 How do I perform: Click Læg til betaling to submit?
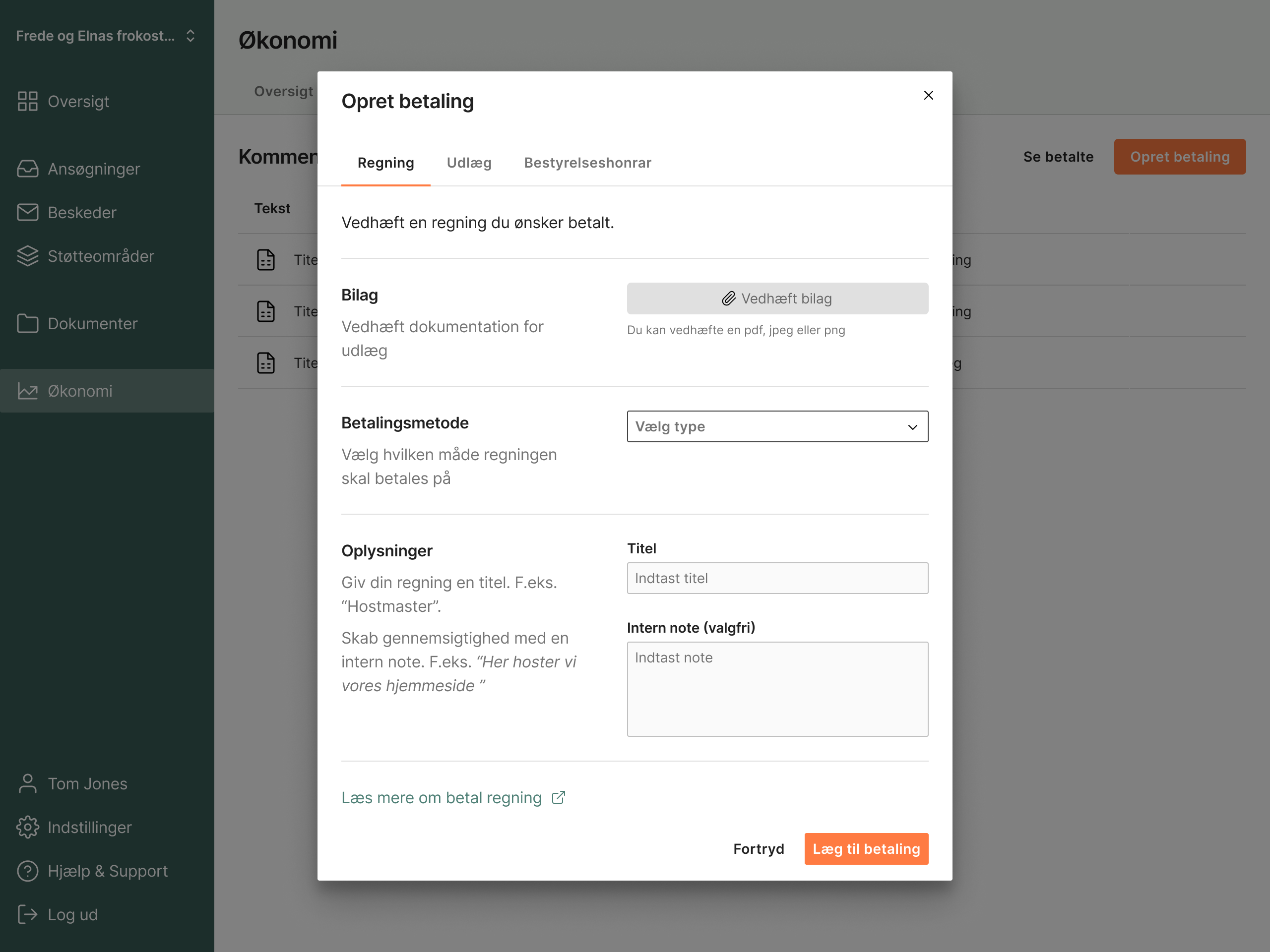pyautogui.click(x=866, y=849)
